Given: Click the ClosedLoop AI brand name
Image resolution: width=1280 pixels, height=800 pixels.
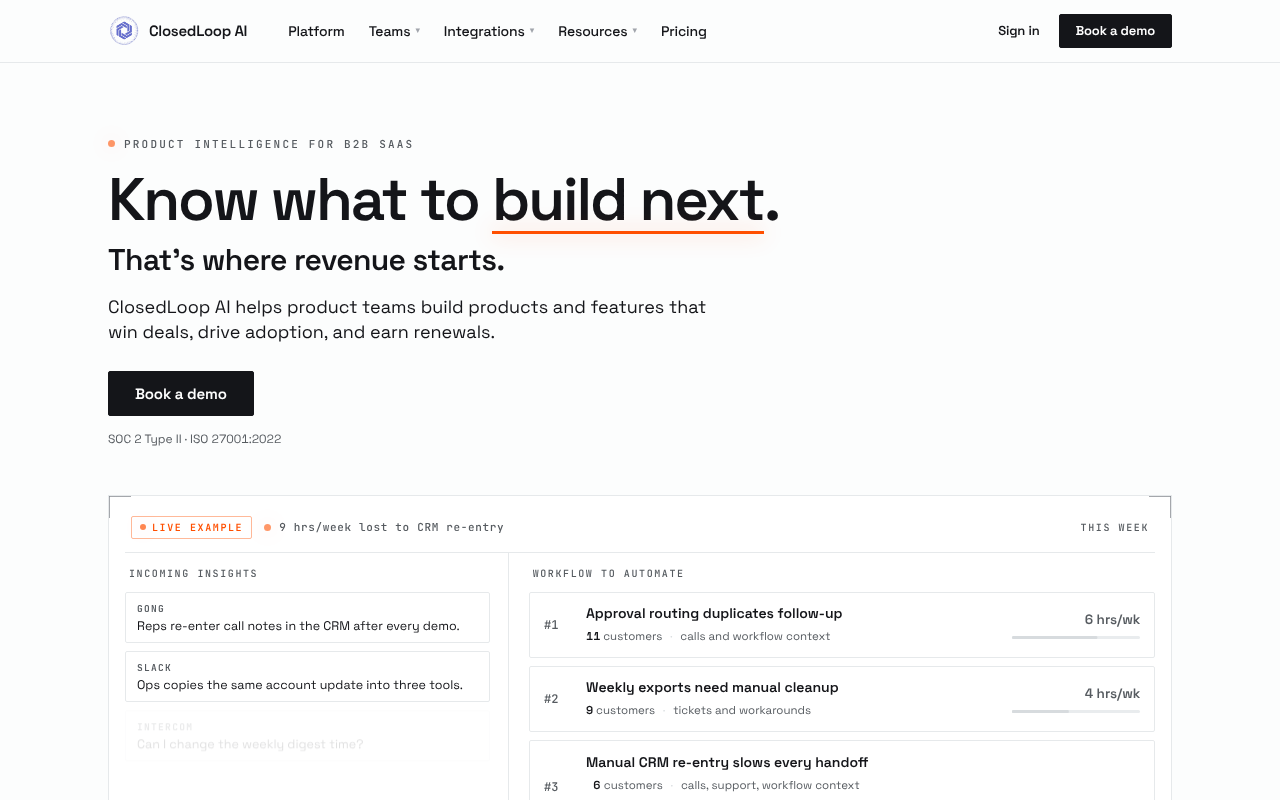Looking at the screenshot, I should (198, 31).
